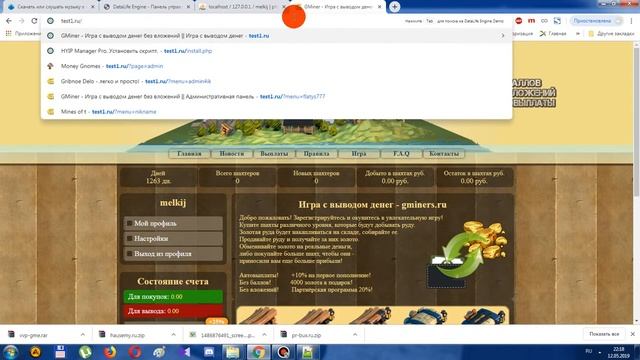Image resolution: width=640 pixels, height=360 pixels.
Task: Open hausemy.ru.zip downloaded file
Action: (127, 335)
